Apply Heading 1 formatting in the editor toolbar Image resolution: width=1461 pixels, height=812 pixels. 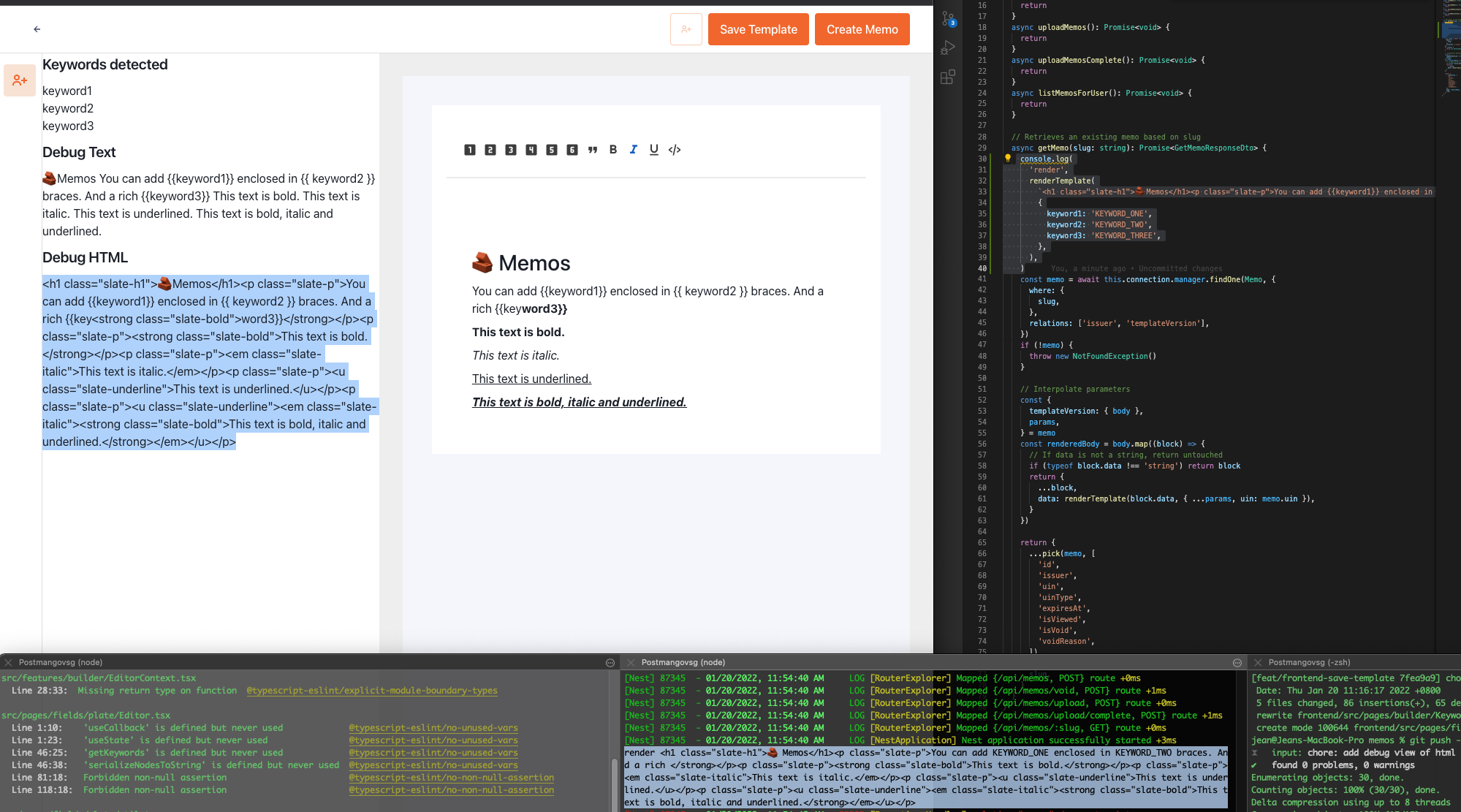[470, 149]
